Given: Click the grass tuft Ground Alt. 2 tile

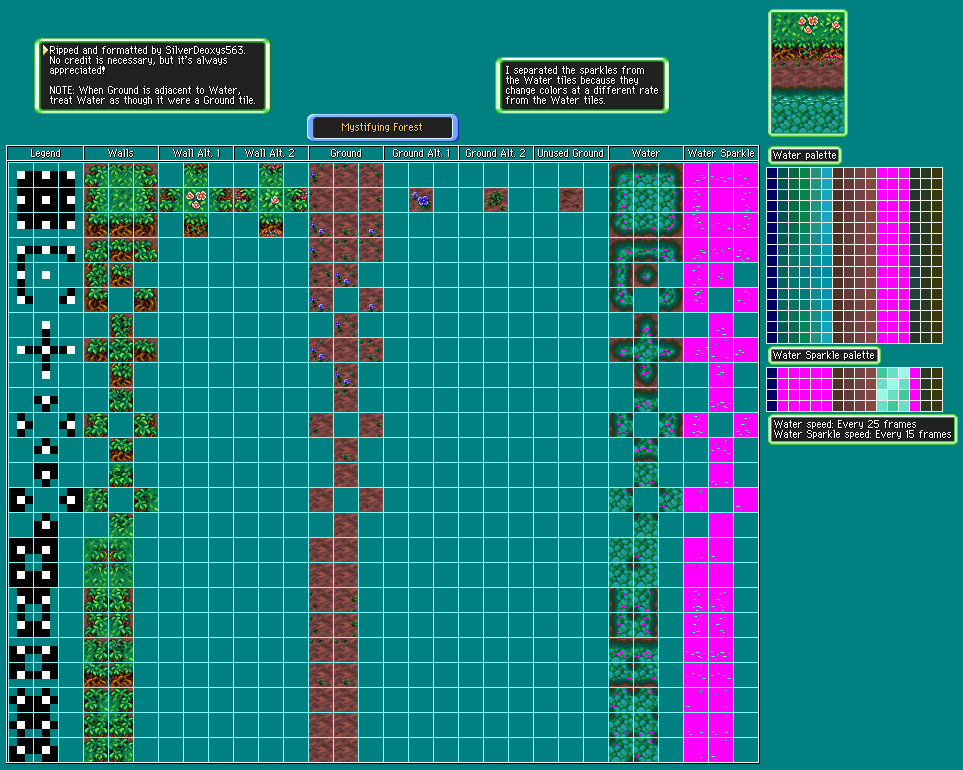Looking at the screenshot, I should [x=496, y=200].
